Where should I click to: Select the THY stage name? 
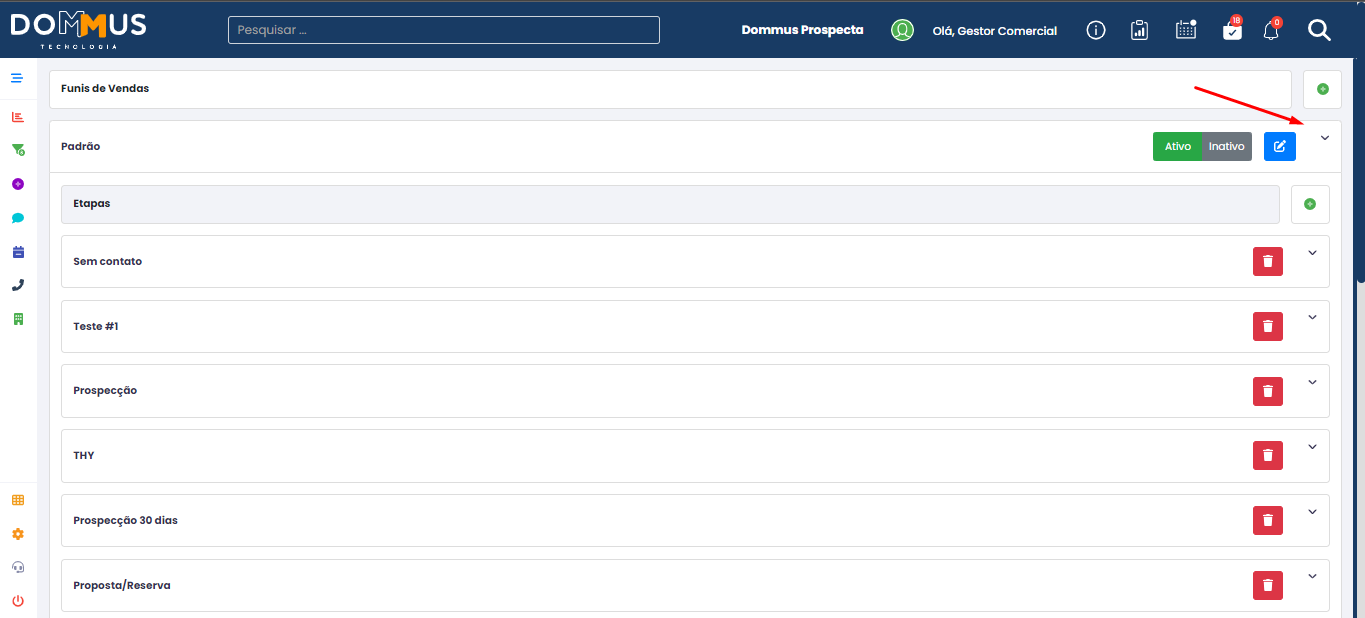click(x=84, y=456)
